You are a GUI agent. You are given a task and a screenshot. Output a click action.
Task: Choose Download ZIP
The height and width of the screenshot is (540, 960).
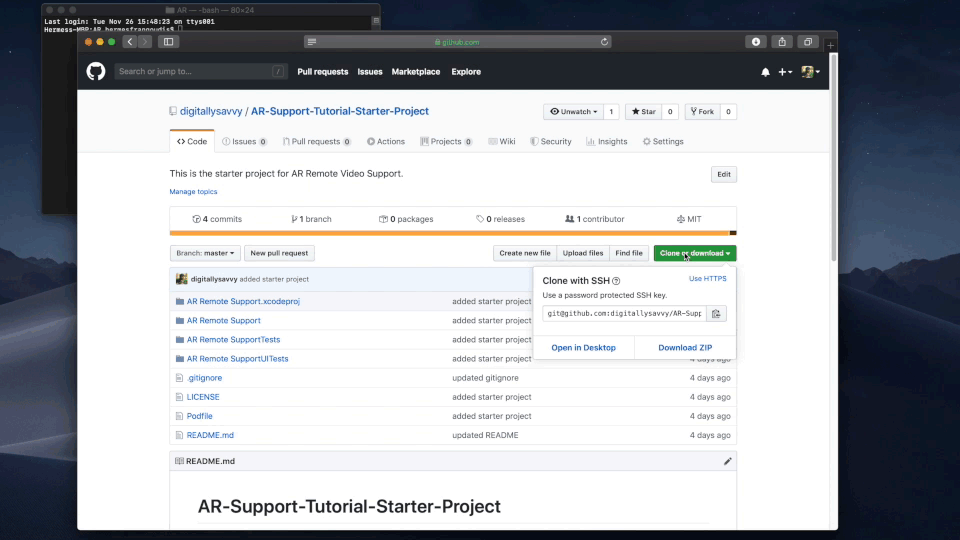tap(685, 348)
